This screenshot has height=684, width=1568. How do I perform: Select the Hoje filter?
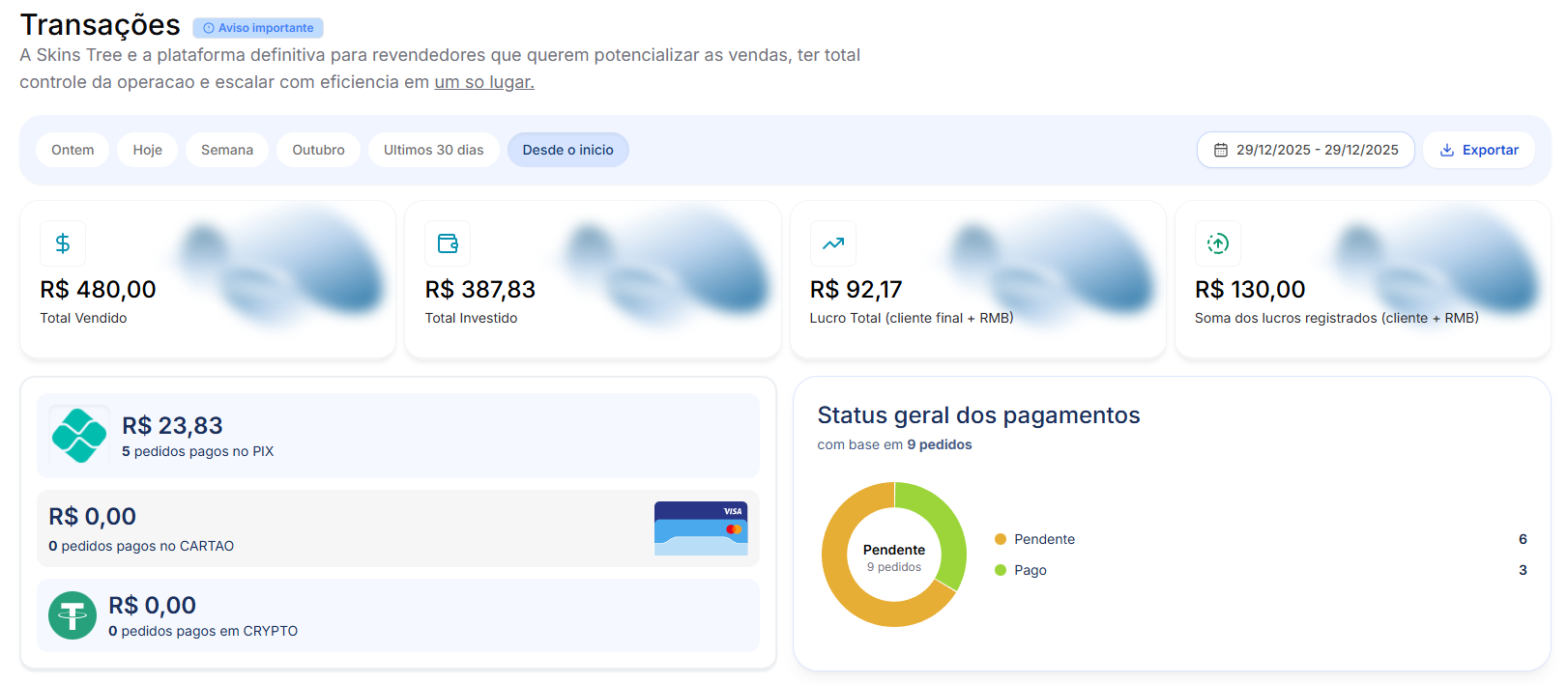click(147, 150)
